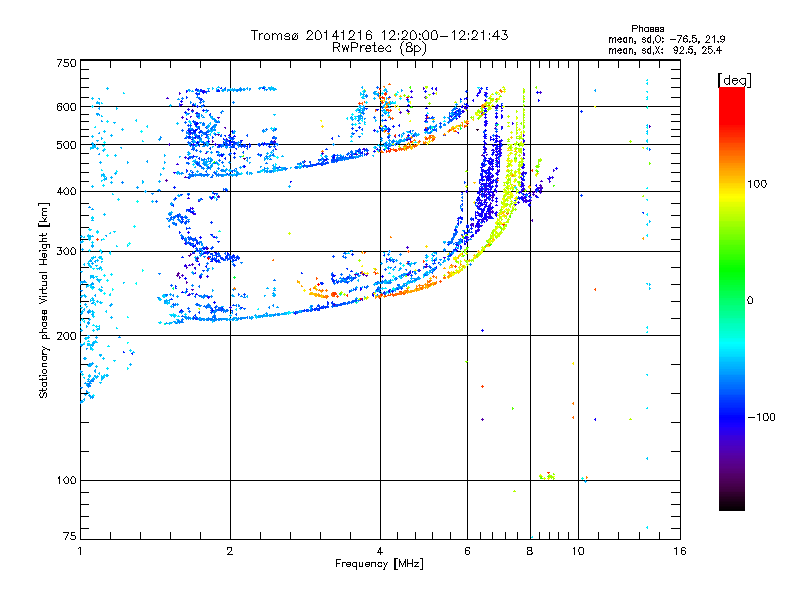Screen dimensions: 800x600
Task: Click the frequency tick label "1"
Action: tap(80, 551)
